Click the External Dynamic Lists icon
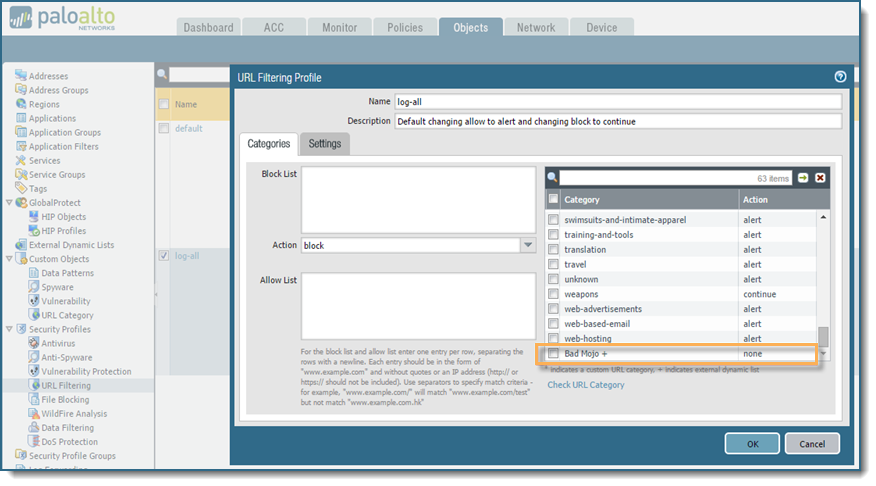Viewport: 876px width, 486px height. (21, 244)
